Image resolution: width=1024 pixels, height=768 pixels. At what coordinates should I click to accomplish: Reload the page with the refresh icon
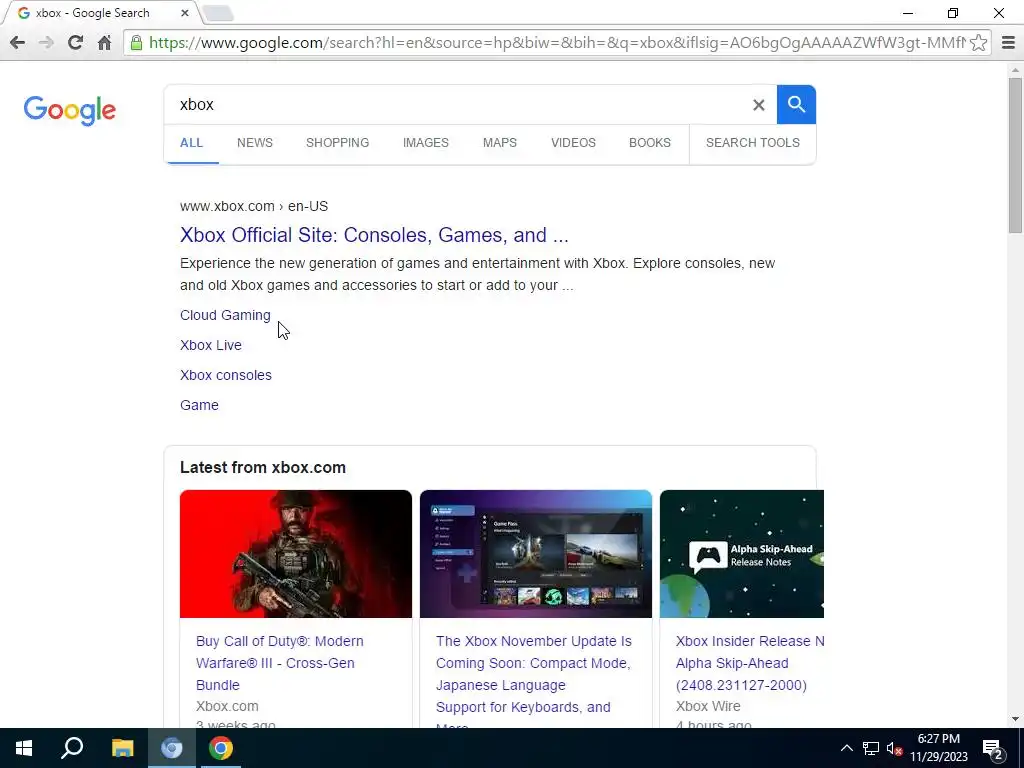[x=75, y=43]
